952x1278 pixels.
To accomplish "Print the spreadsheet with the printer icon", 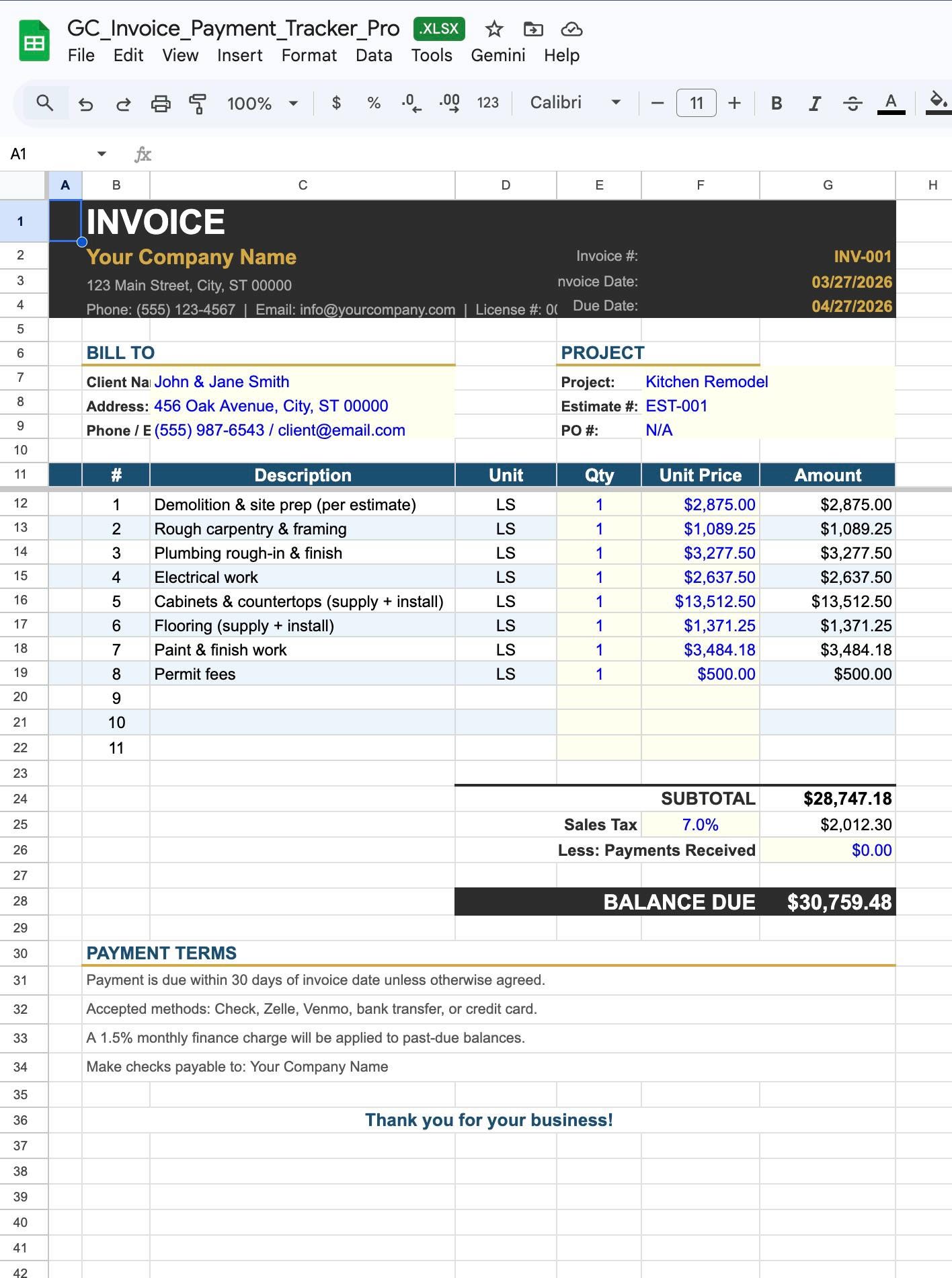I will (161, 104).
